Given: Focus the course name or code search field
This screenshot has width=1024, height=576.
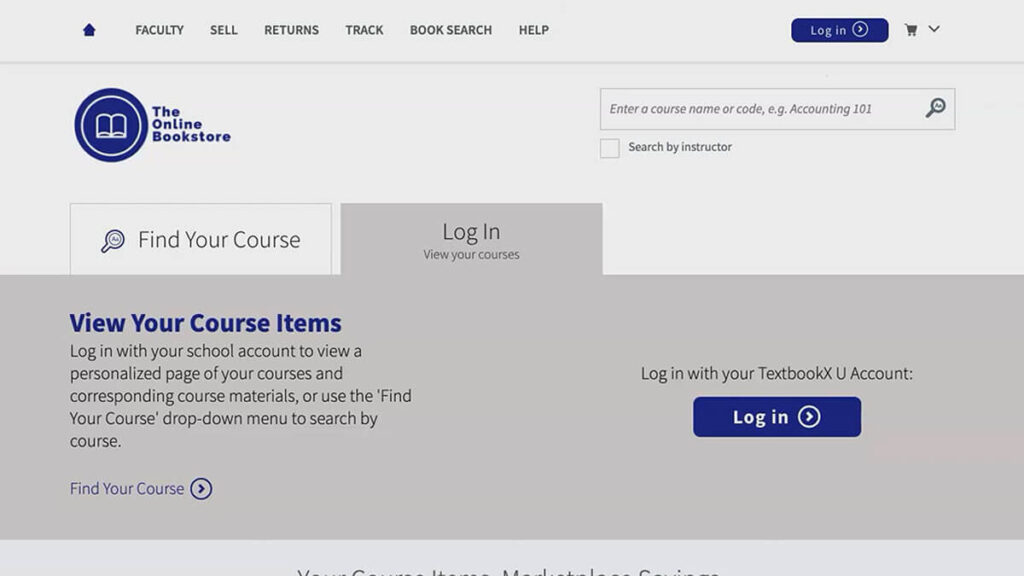Looking at the screenshot, I should click(760, 109).
